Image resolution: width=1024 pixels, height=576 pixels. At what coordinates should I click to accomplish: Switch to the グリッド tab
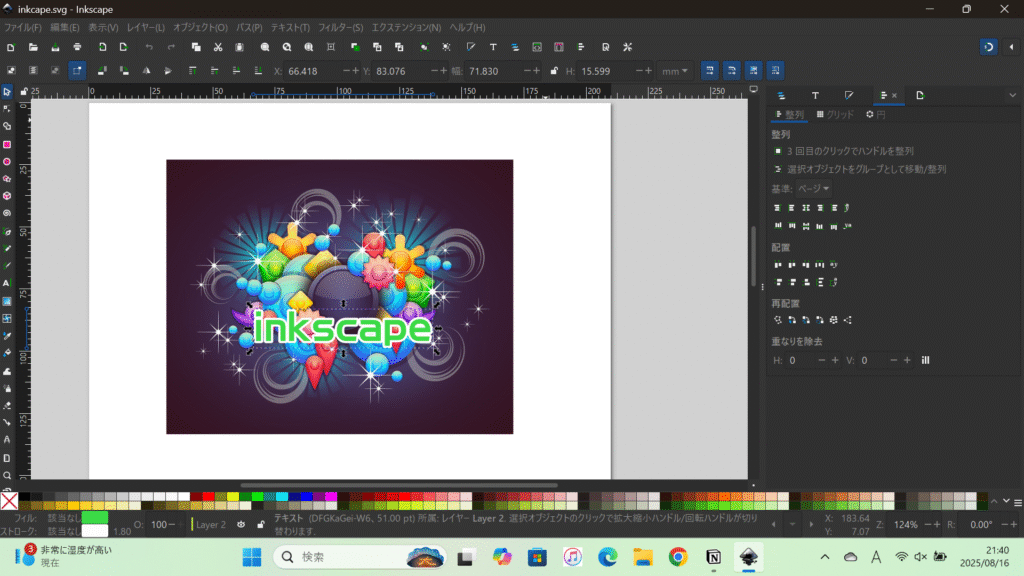pyautogui.click(x=835, y=115)
